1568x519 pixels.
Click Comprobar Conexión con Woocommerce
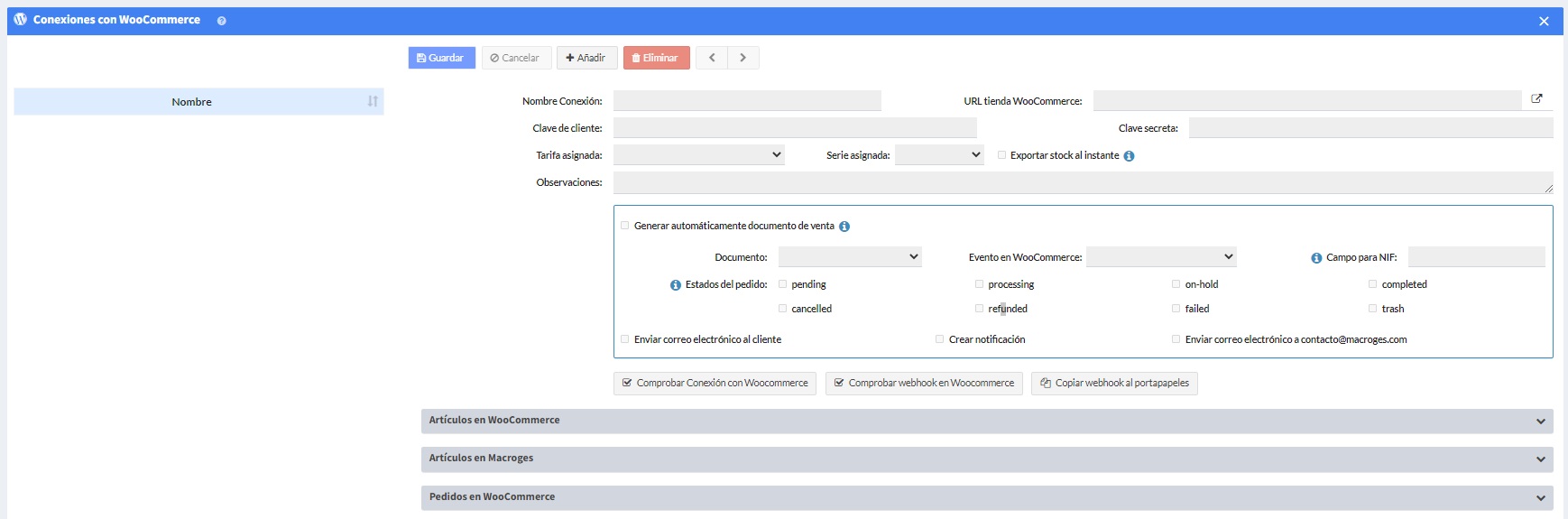(x=715, y=384)
